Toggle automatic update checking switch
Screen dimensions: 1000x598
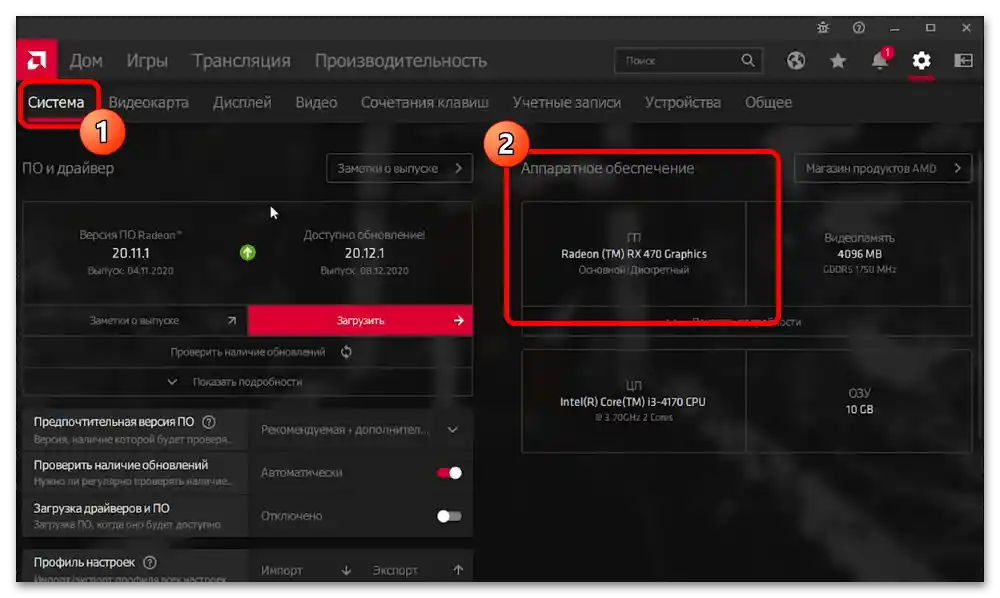pos(449,472)
